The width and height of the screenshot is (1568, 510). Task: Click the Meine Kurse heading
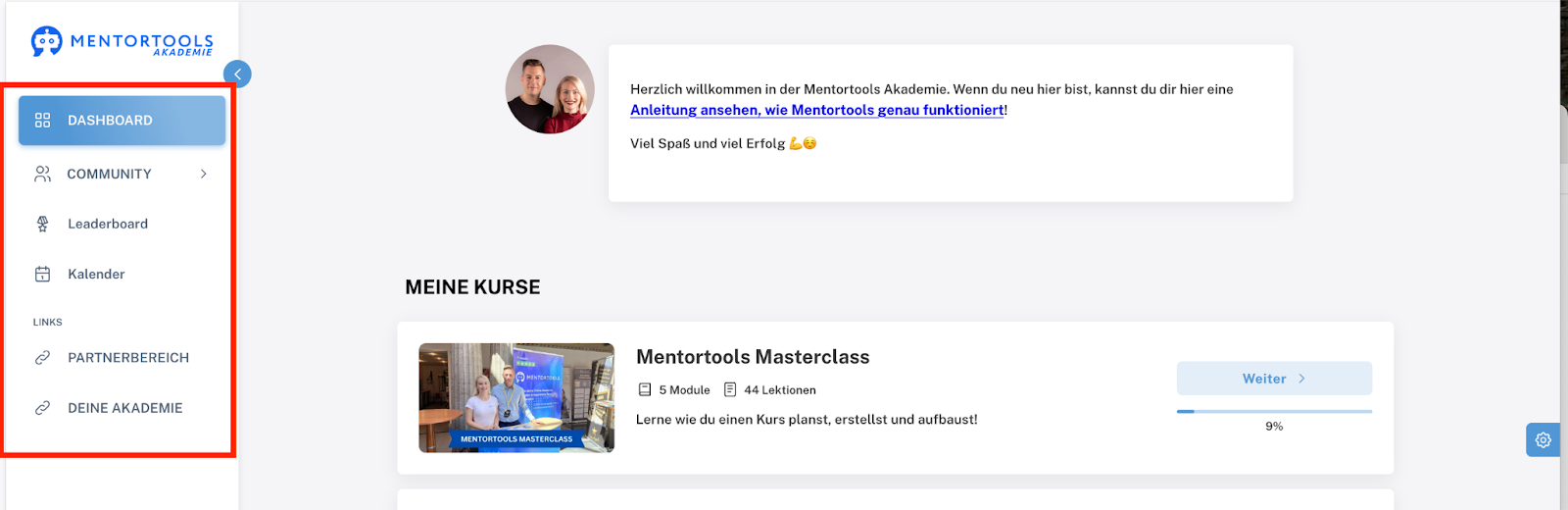[472, 287]
